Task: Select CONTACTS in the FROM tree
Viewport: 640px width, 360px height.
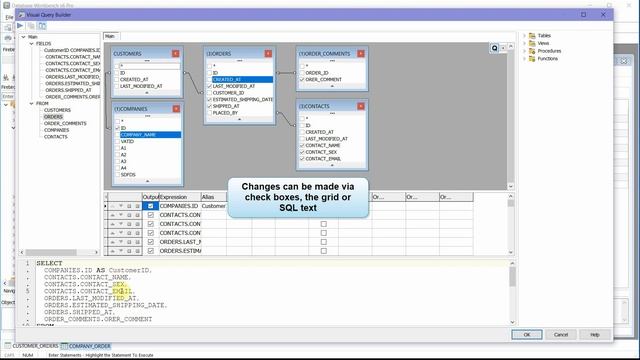Action: (56, 137)
